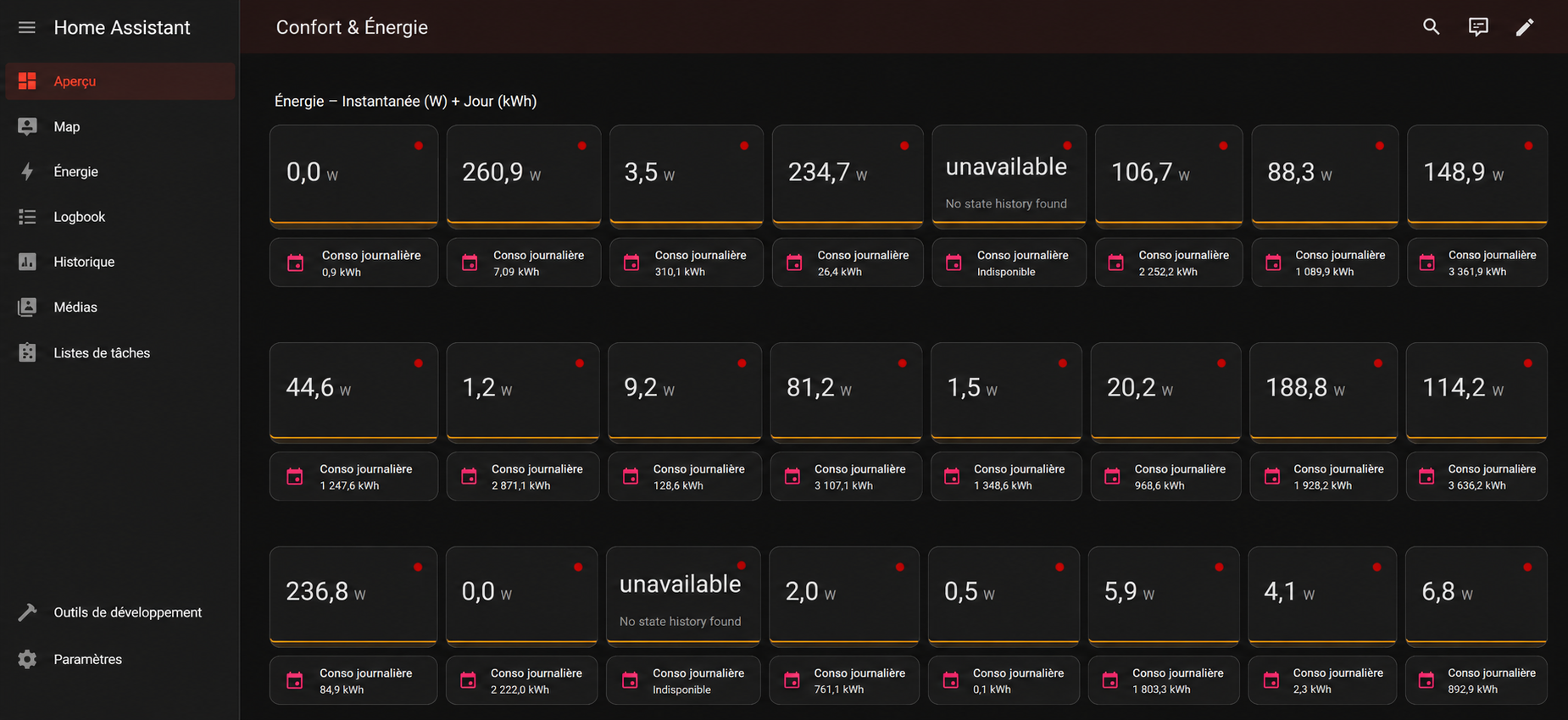This screenshot has height=720, width=1568.
Task: Open the 260,9 W sensor card
Action: coord(524,176)
